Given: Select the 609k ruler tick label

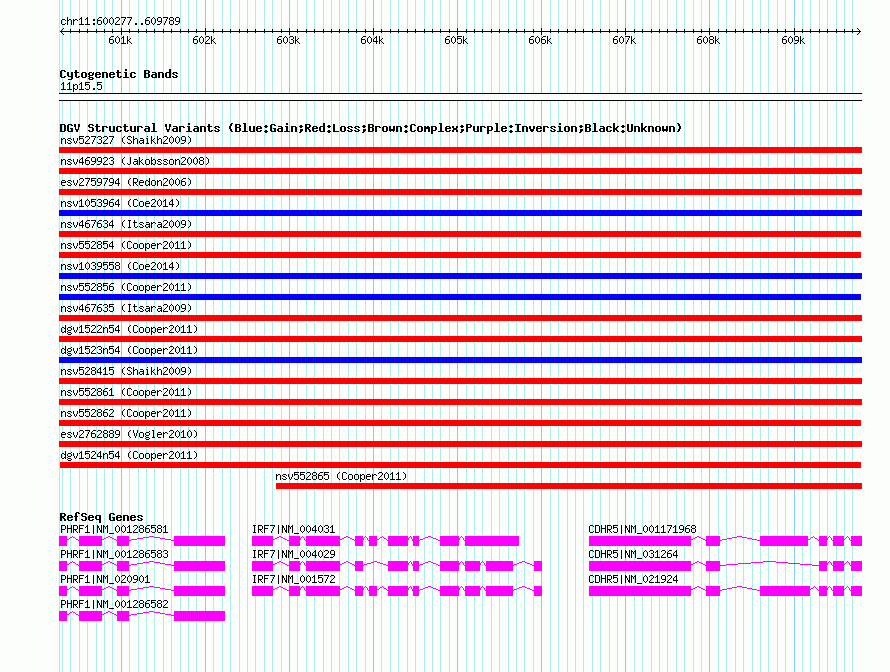Looking at the screenshot, I should 793,40.
